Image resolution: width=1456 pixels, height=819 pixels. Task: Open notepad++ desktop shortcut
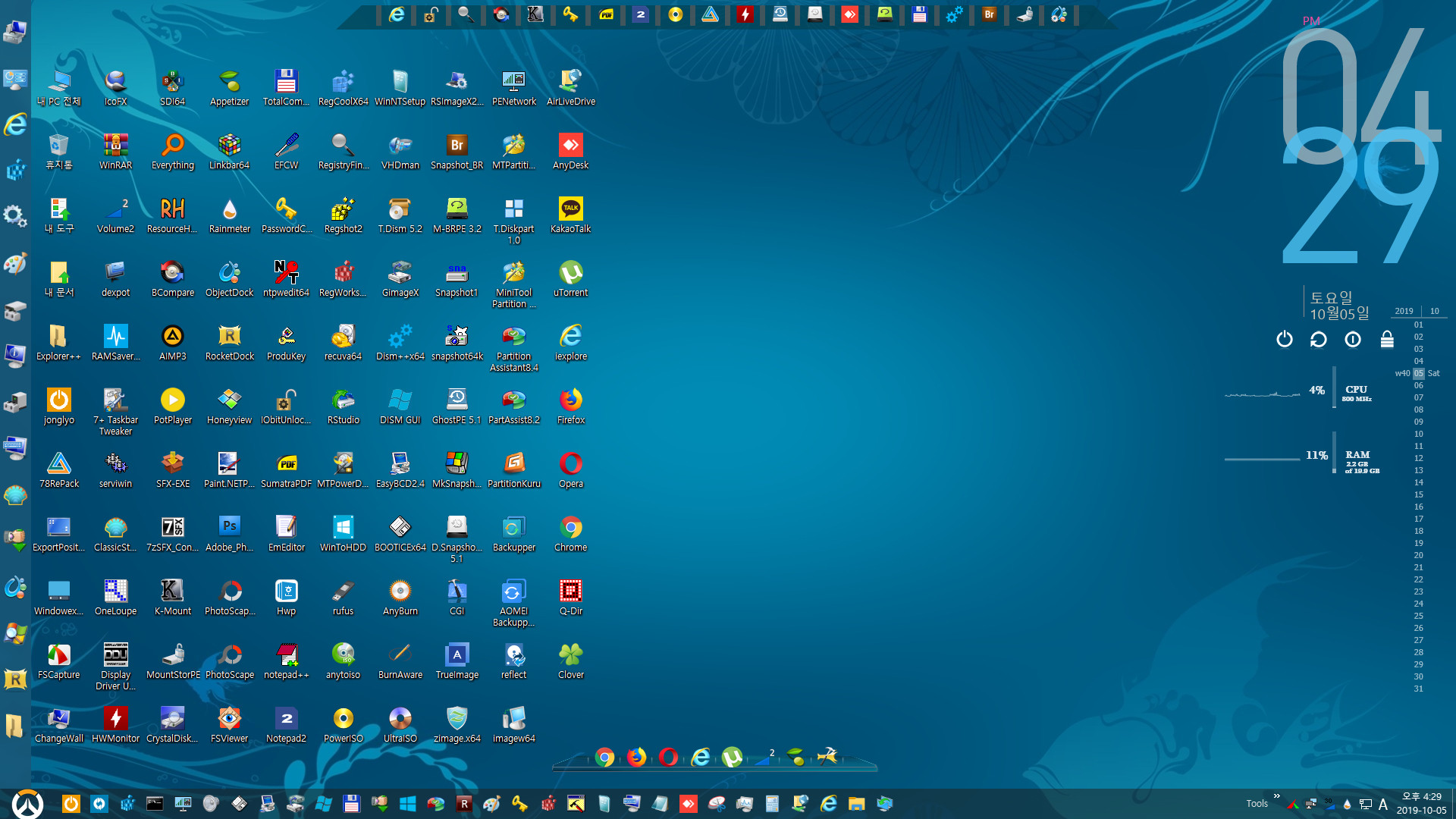pos(286,661)
